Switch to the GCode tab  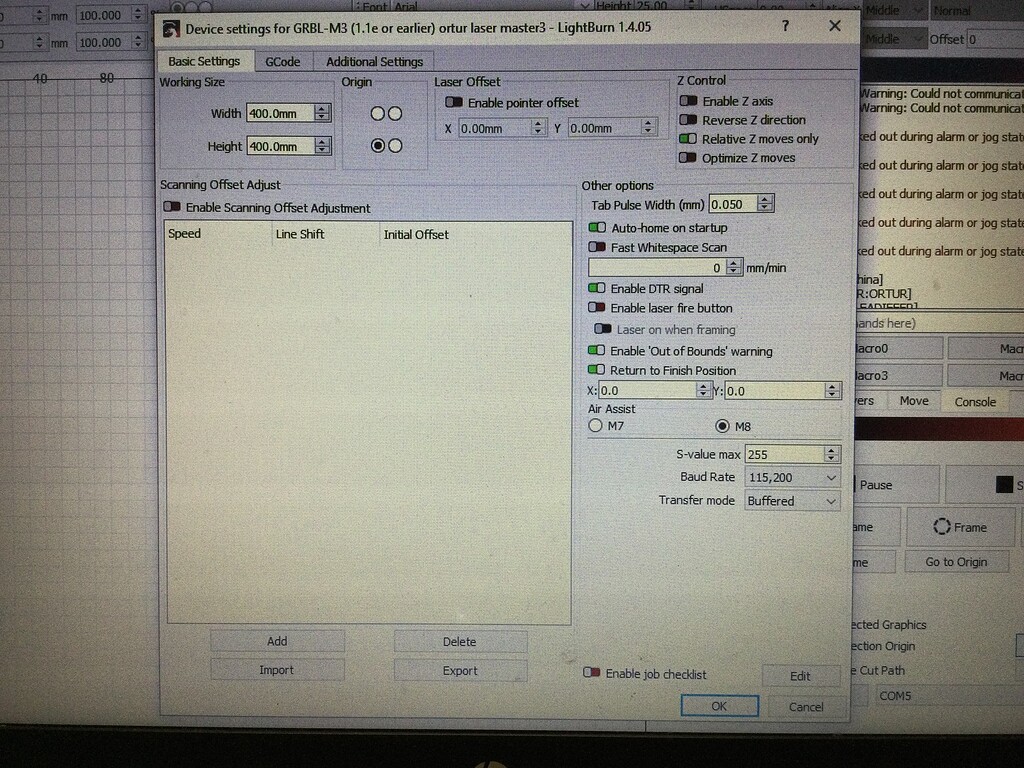[x=282, y=62]
